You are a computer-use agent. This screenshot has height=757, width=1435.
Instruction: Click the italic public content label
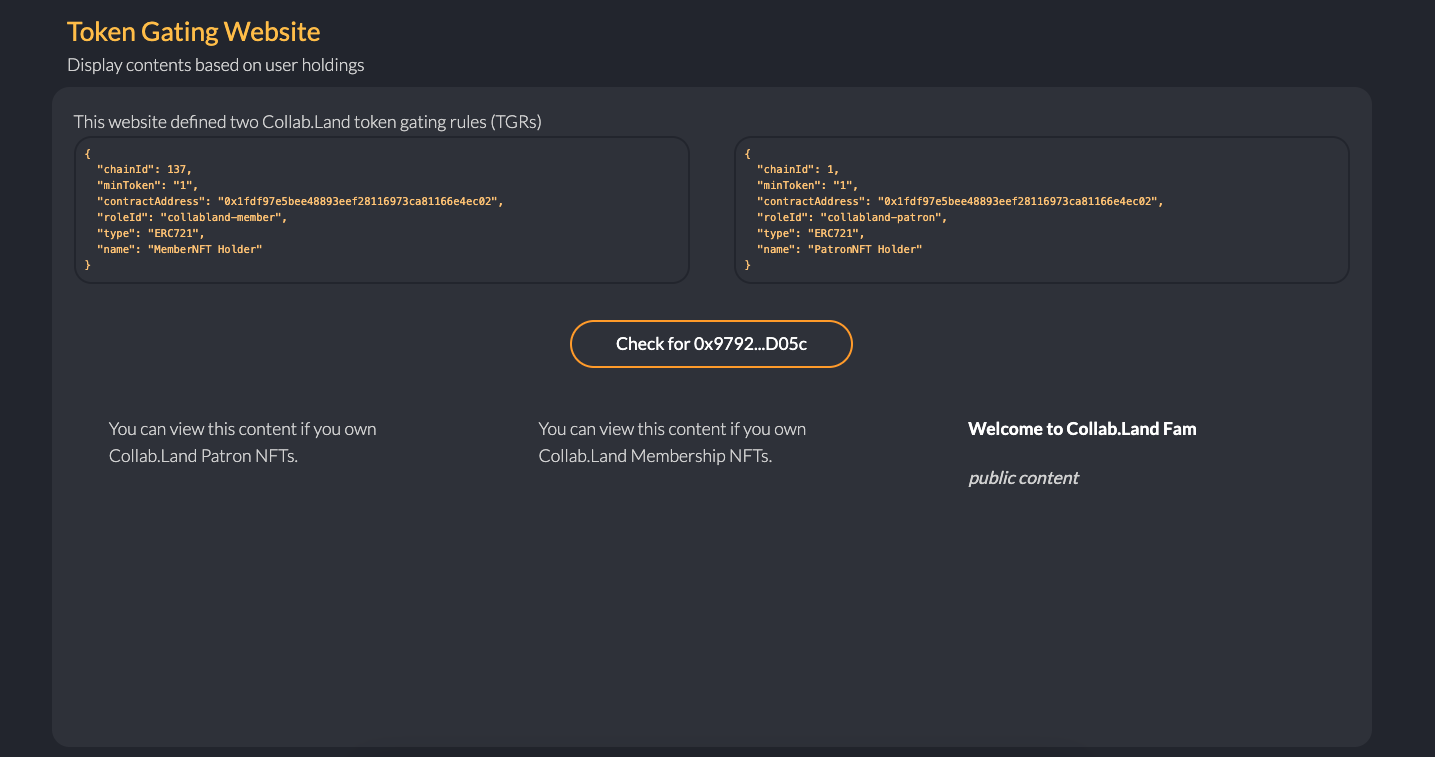(x=1023, y=478)
